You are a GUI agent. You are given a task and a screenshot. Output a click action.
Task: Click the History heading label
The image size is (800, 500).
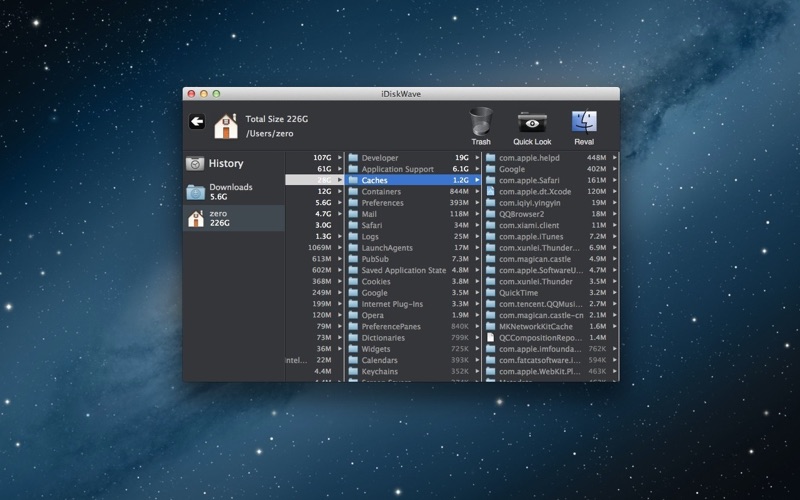[x=226, y=163]
